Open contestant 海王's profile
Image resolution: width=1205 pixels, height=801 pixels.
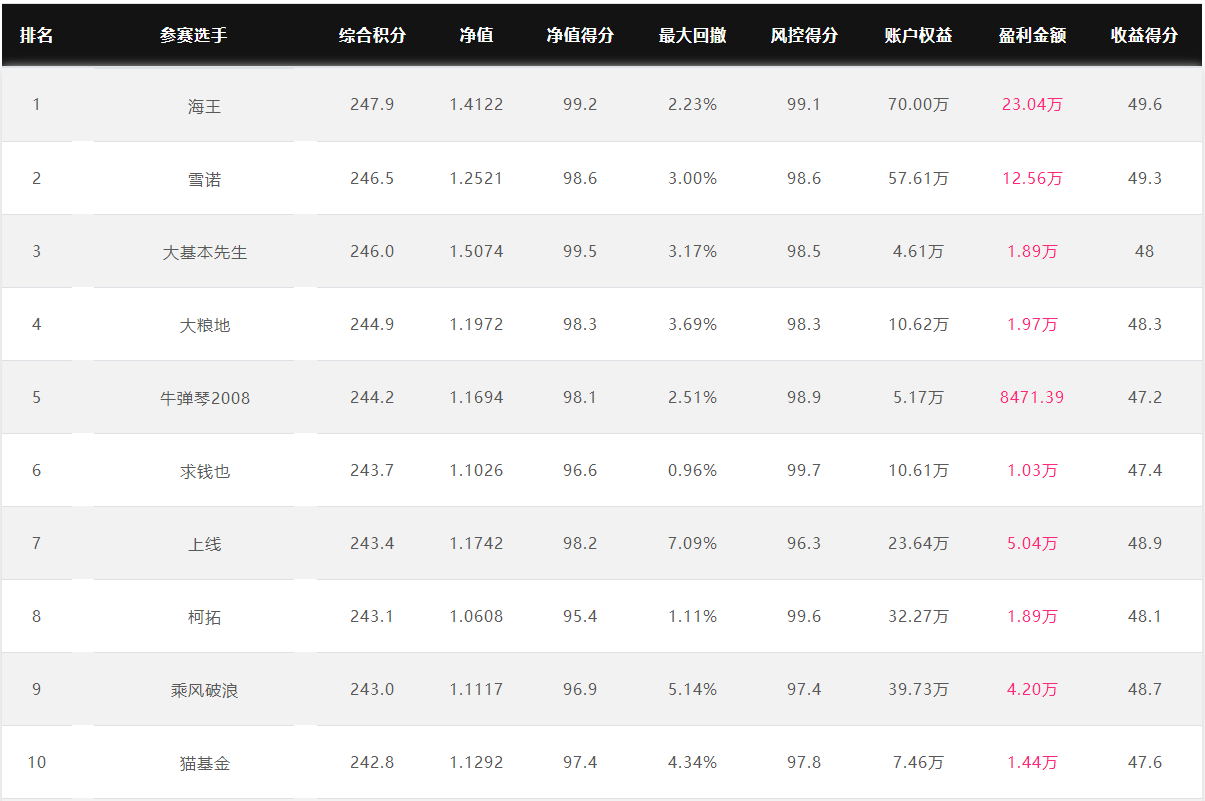pyautogui.click(x=204, y=105)
